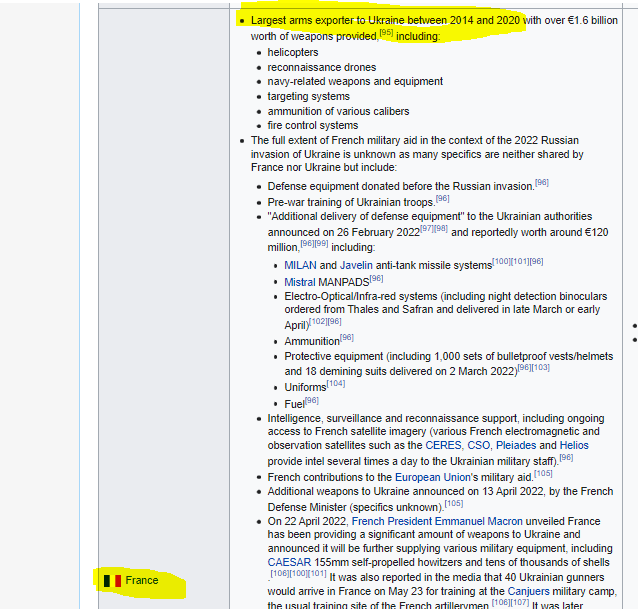Open citation 102 after late March delivery
Image resolution: width=638 pixels, height=609 pixels.
tap(319, 321)
